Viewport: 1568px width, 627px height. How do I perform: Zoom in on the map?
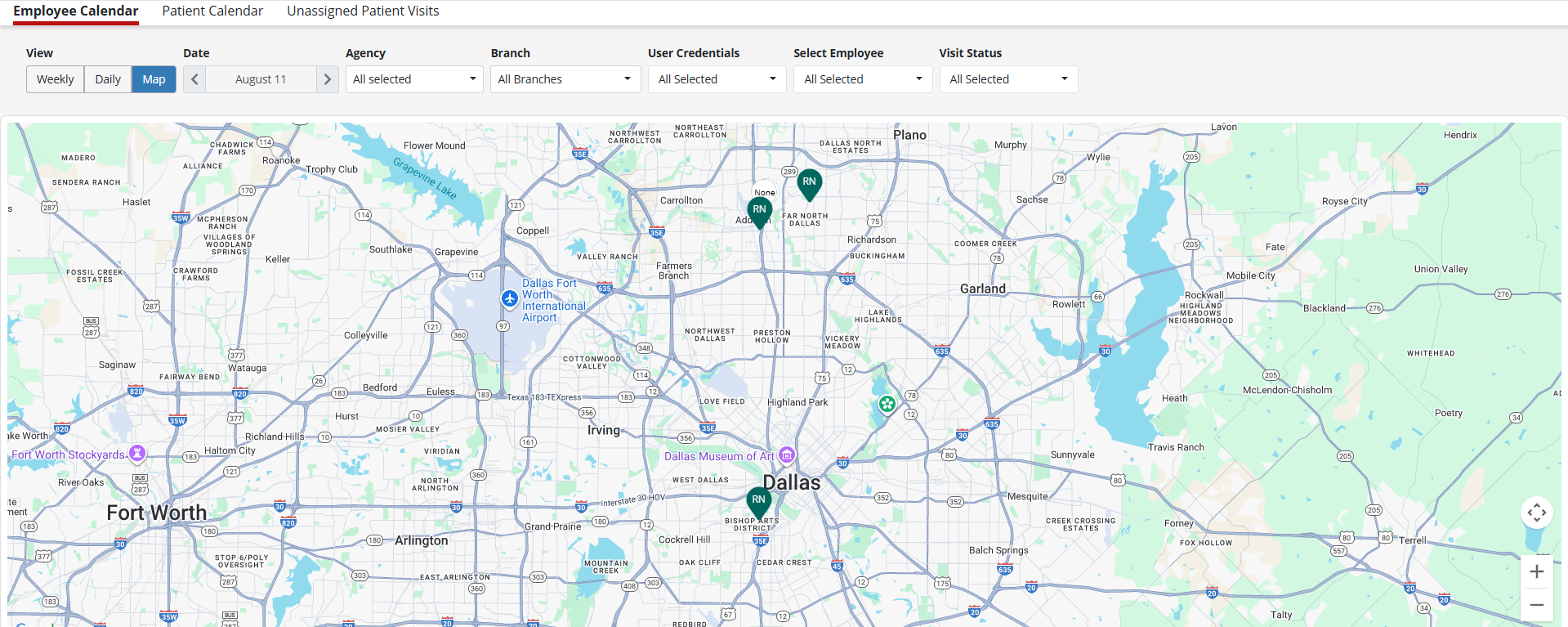(x=1536, y=571)
